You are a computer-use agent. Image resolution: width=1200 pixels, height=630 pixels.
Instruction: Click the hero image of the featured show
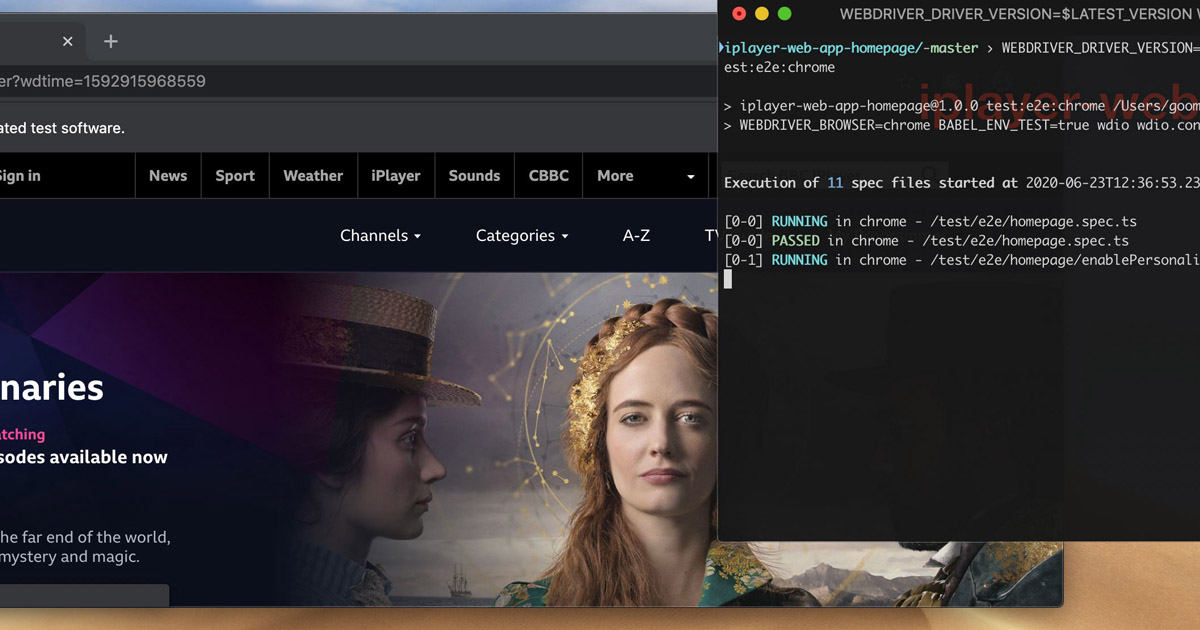[x=500, y=440]
